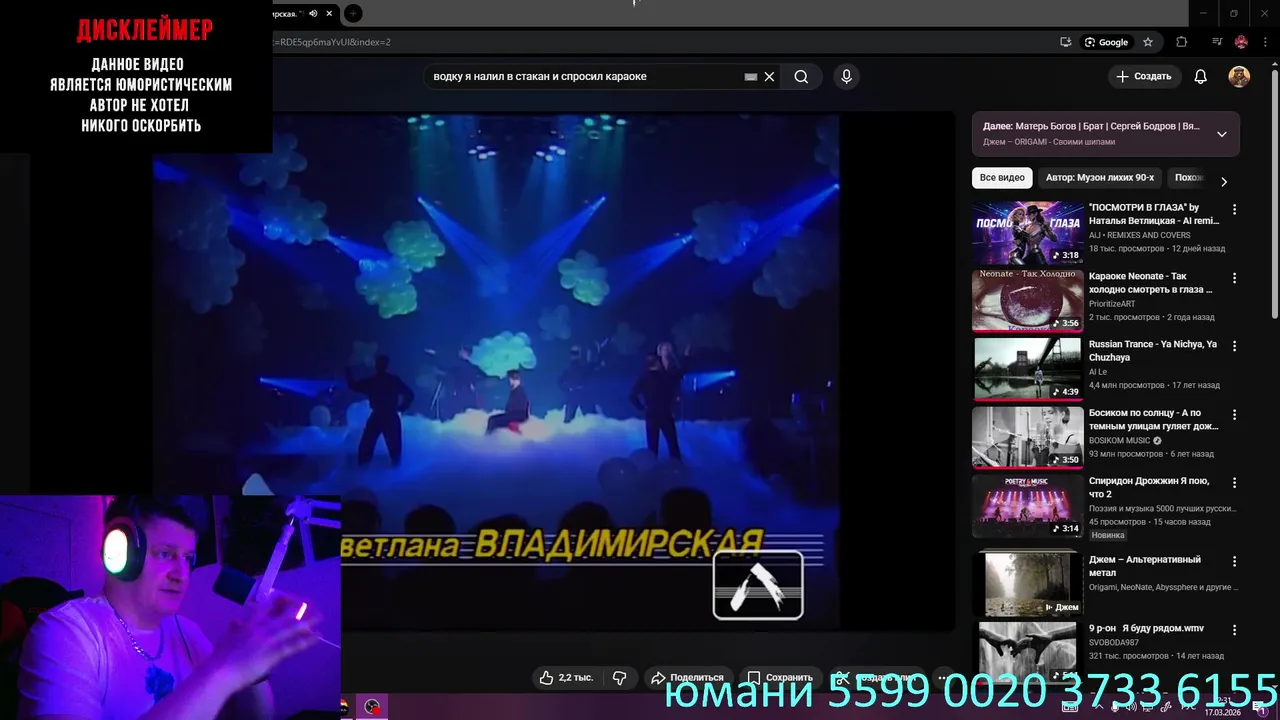Show more filter chips with right arrow

1223,181
